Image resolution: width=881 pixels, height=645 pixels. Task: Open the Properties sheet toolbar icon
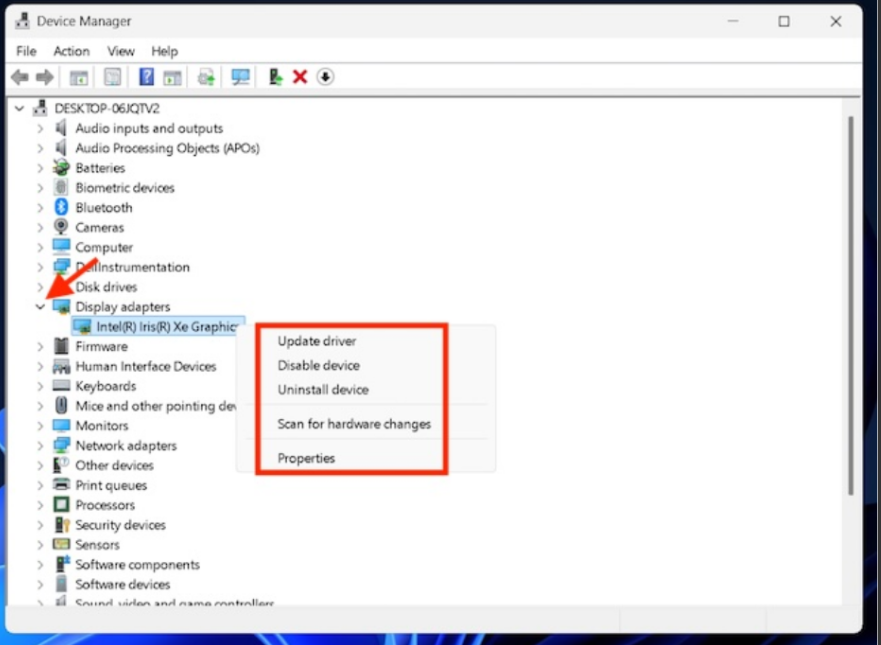tap(112, 77)
